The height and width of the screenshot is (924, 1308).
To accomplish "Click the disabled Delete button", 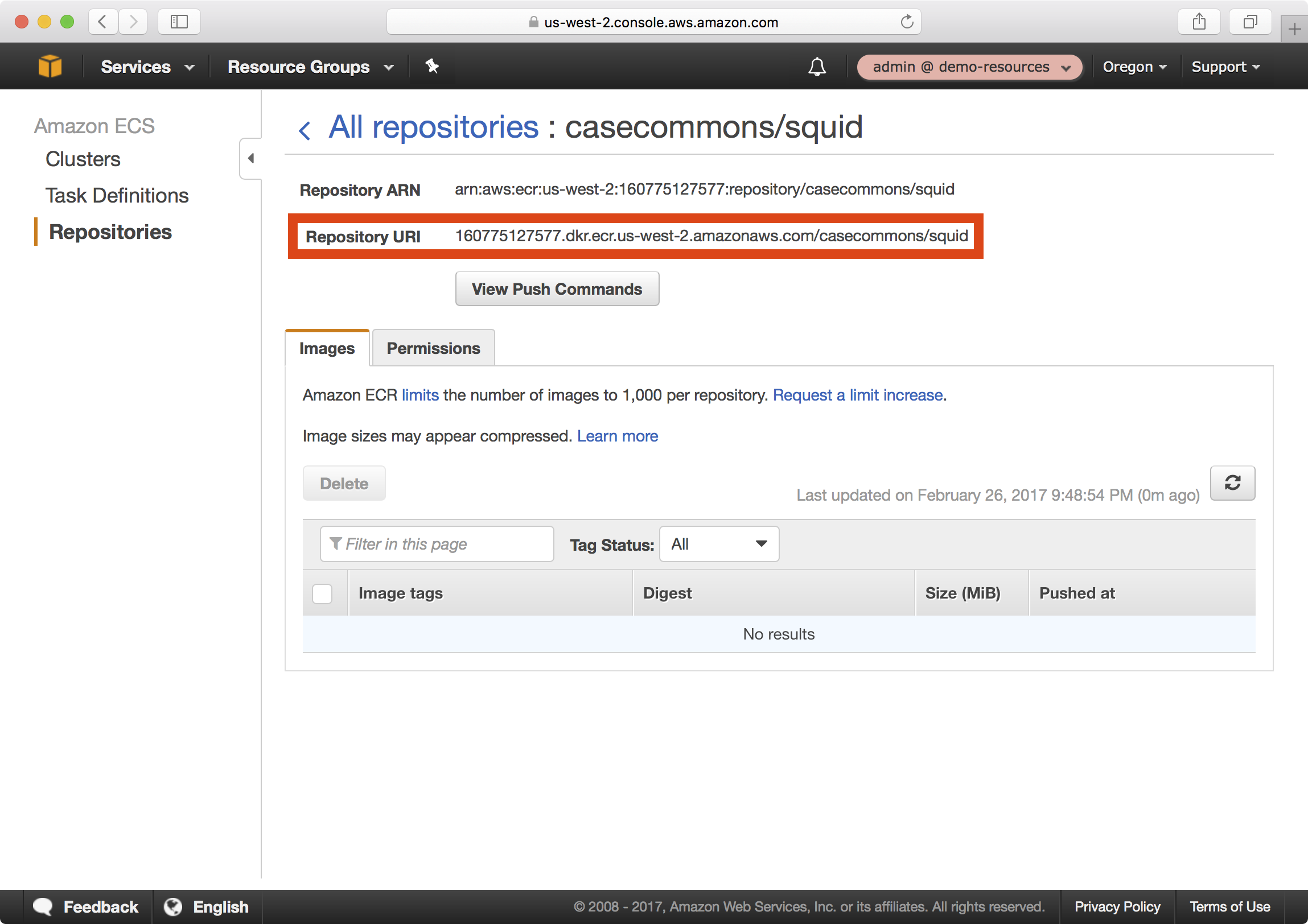I will 344,484.
